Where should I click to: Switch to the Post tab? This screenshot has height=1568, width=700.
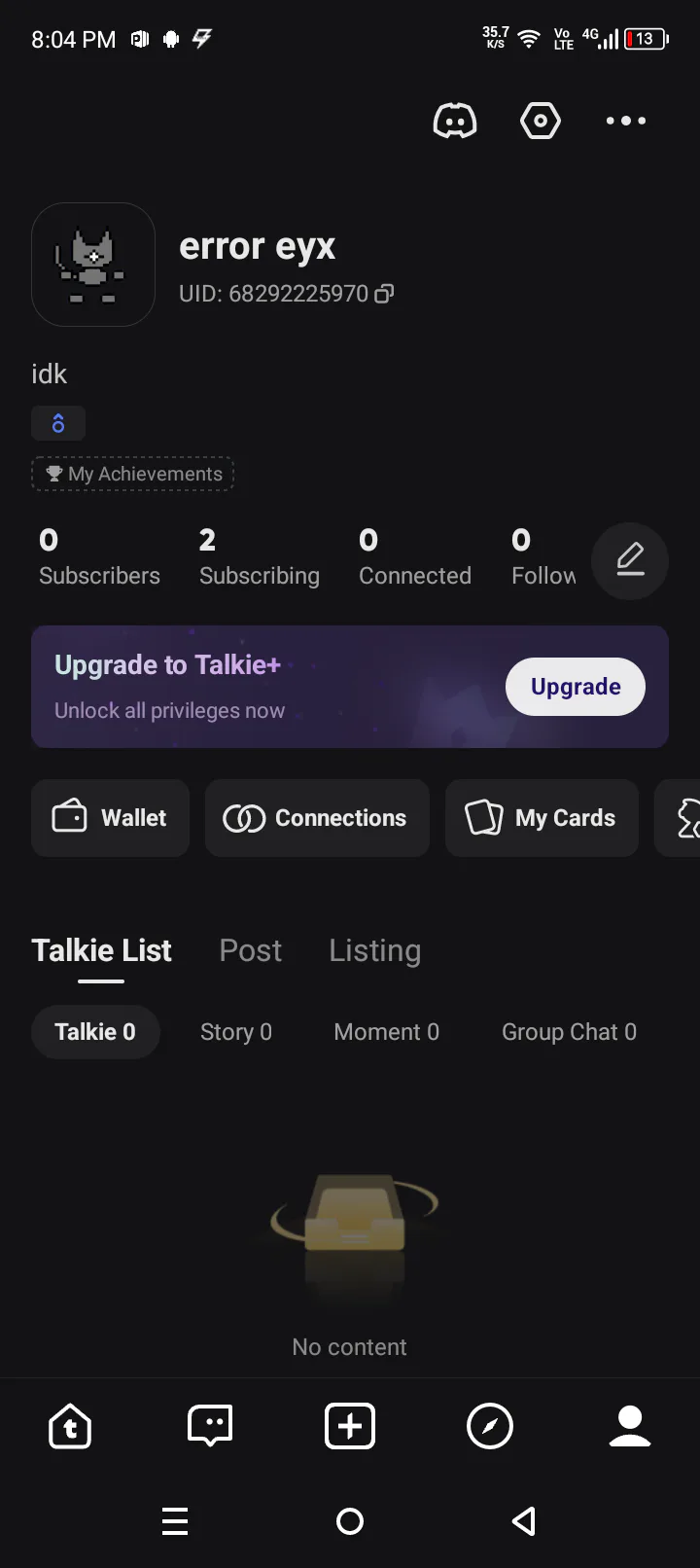(x=251, y=950)
